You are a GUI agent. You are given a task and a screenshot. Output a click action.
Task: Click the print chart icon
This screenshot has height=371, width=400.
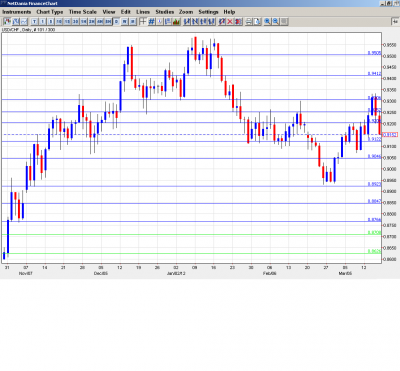(x=249, y=22)
